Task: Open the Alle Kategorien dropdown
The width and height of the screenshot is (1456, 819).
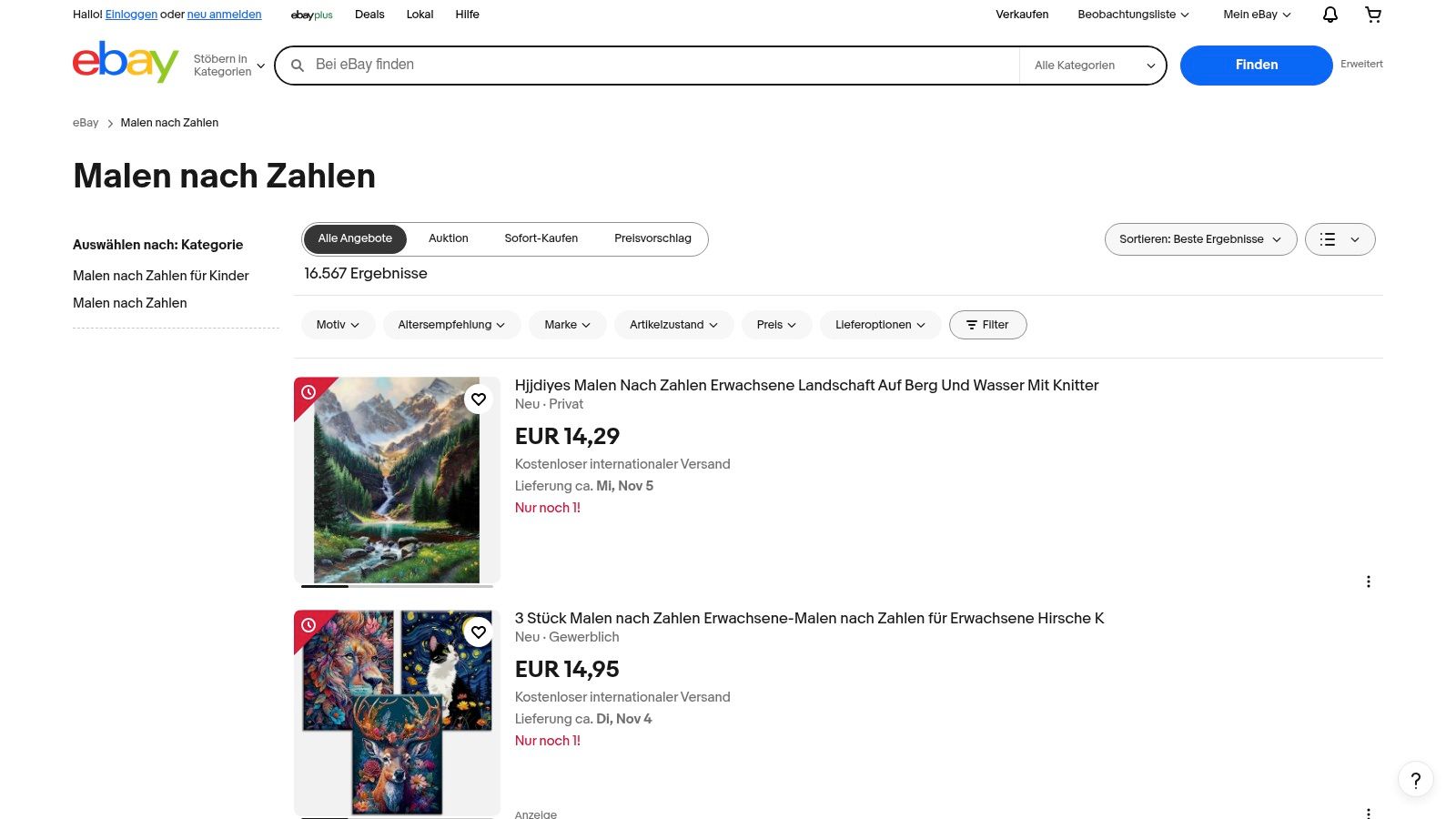Action: pos(1091,65)
